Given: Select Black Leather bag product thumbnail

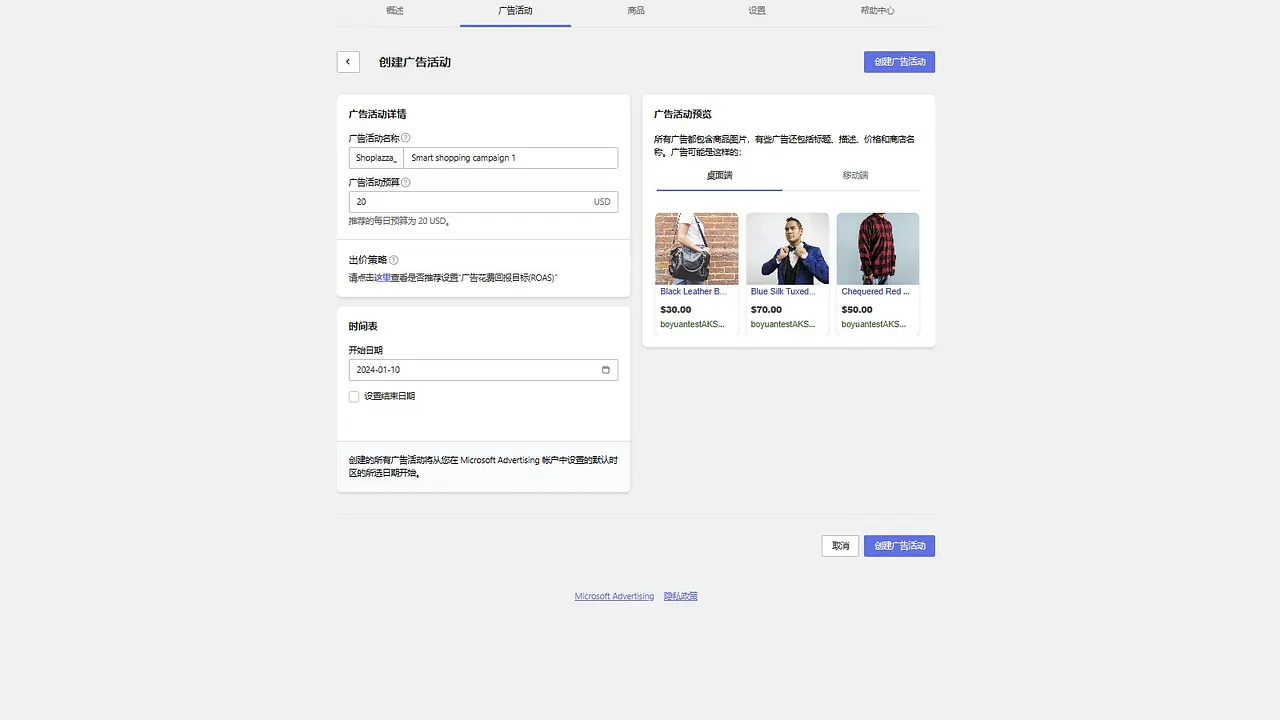Looking at the screenshot, I should (697, 249).
